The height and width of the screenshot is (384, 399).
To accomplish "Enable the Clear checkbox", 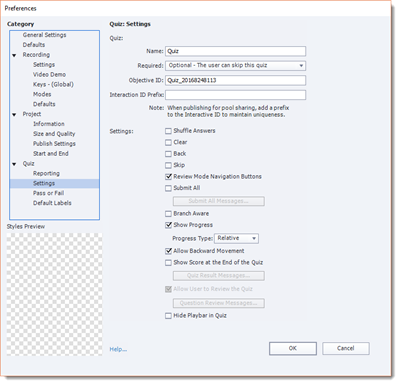I will coord(168,142).
